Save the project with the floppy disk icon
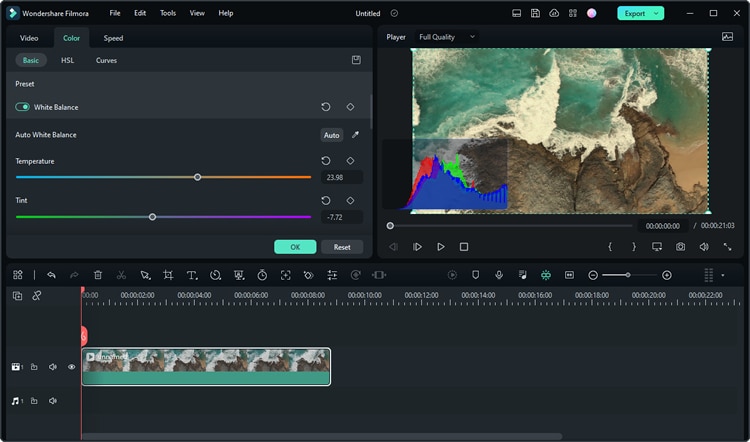Screen dimensions: 750x442 pos(536,13)
